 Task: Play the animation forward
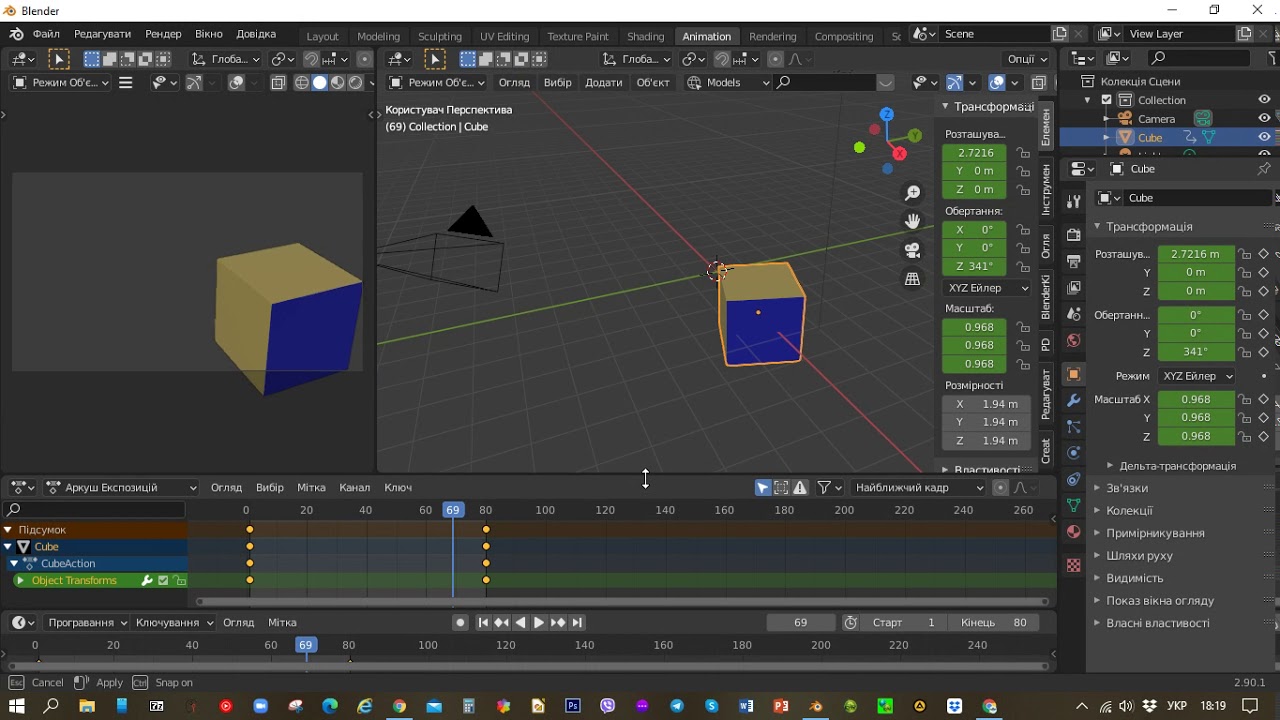tap(539, 622)
